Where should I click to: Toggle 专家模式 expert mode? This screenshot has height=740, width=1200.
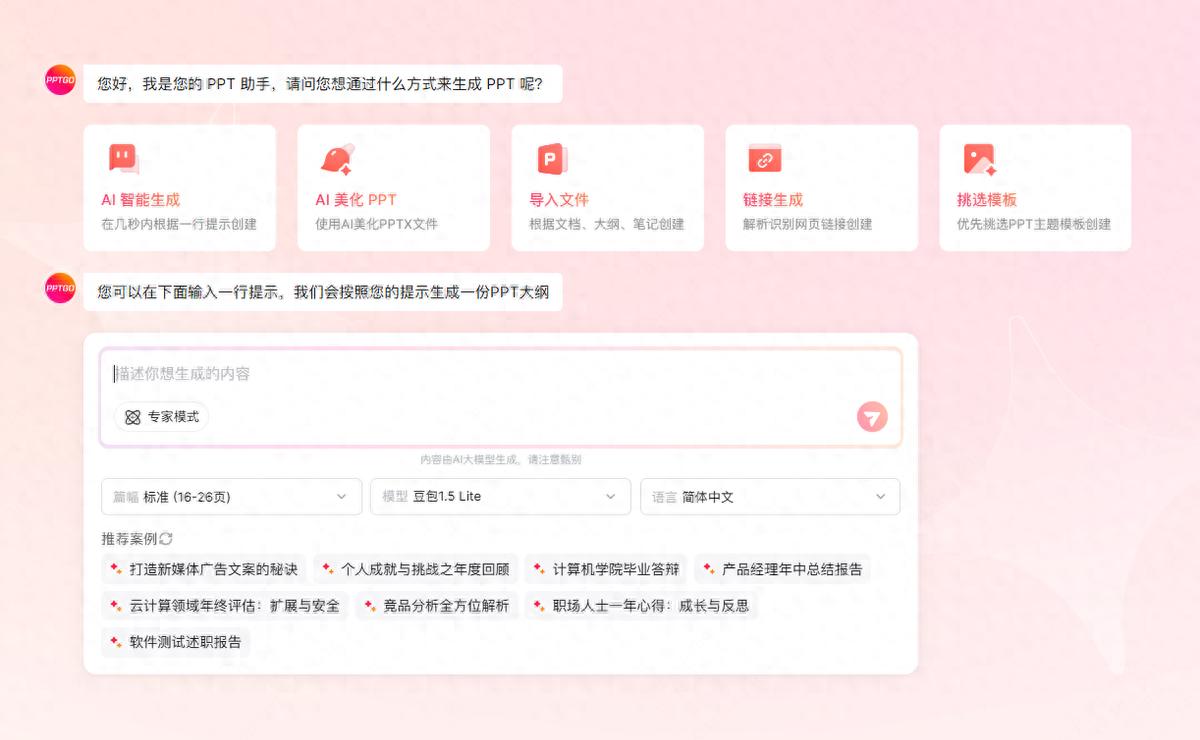click(x=162, y=417)
